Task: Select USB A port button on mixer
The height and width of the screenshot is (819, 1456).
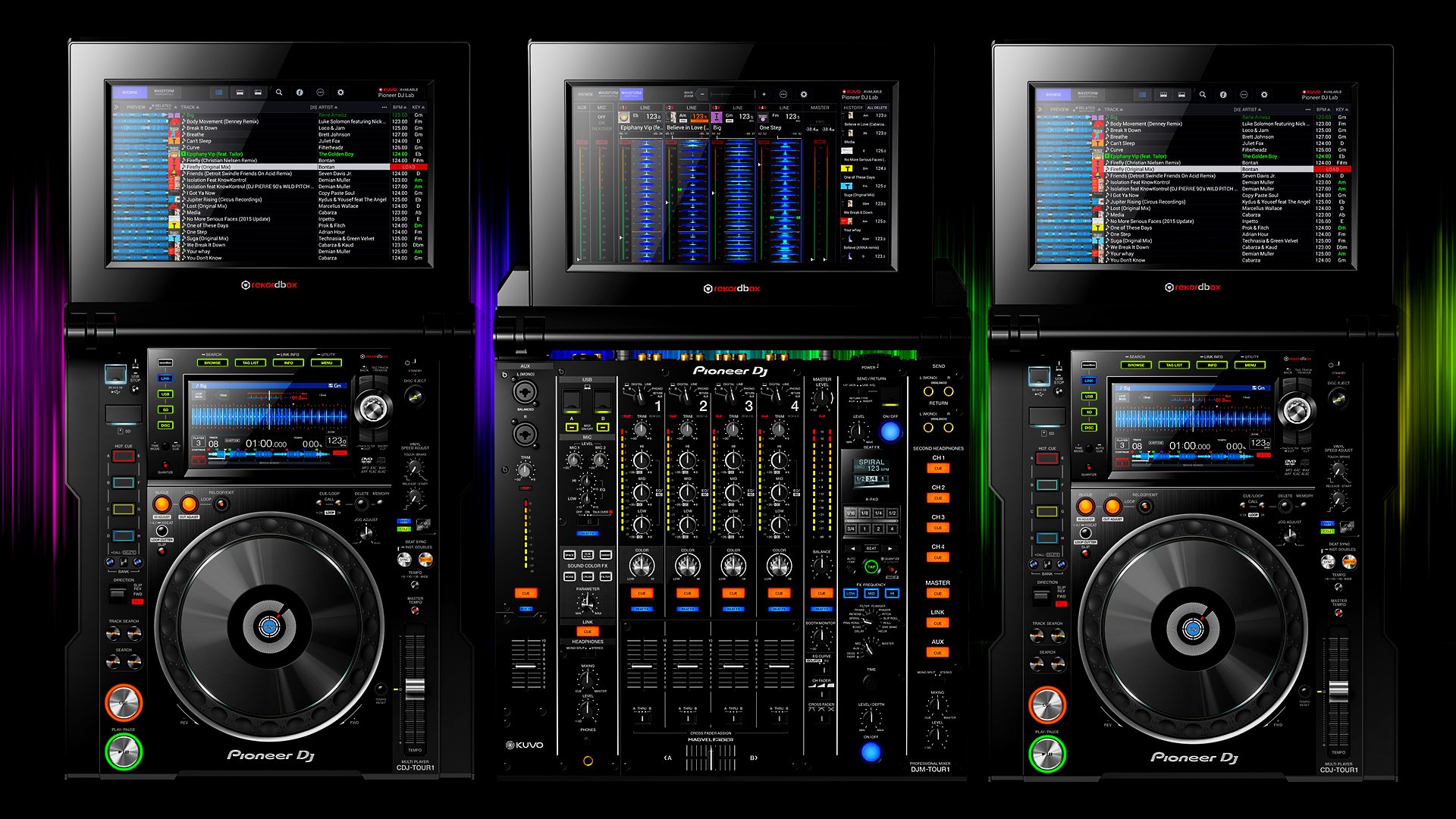Action: click(572, 427)
